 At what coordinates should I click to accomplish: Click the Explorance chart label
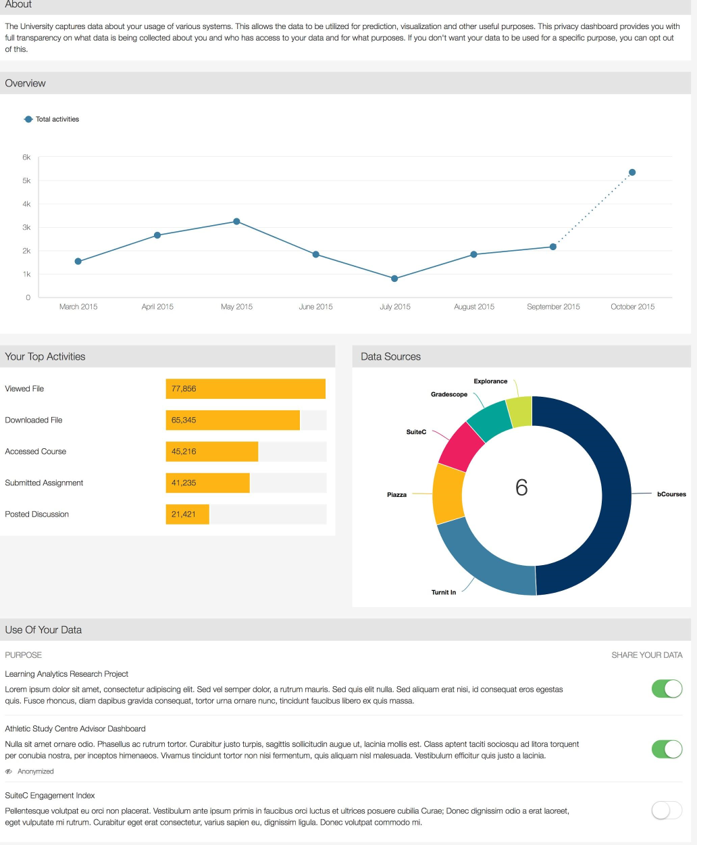[490, 381]
